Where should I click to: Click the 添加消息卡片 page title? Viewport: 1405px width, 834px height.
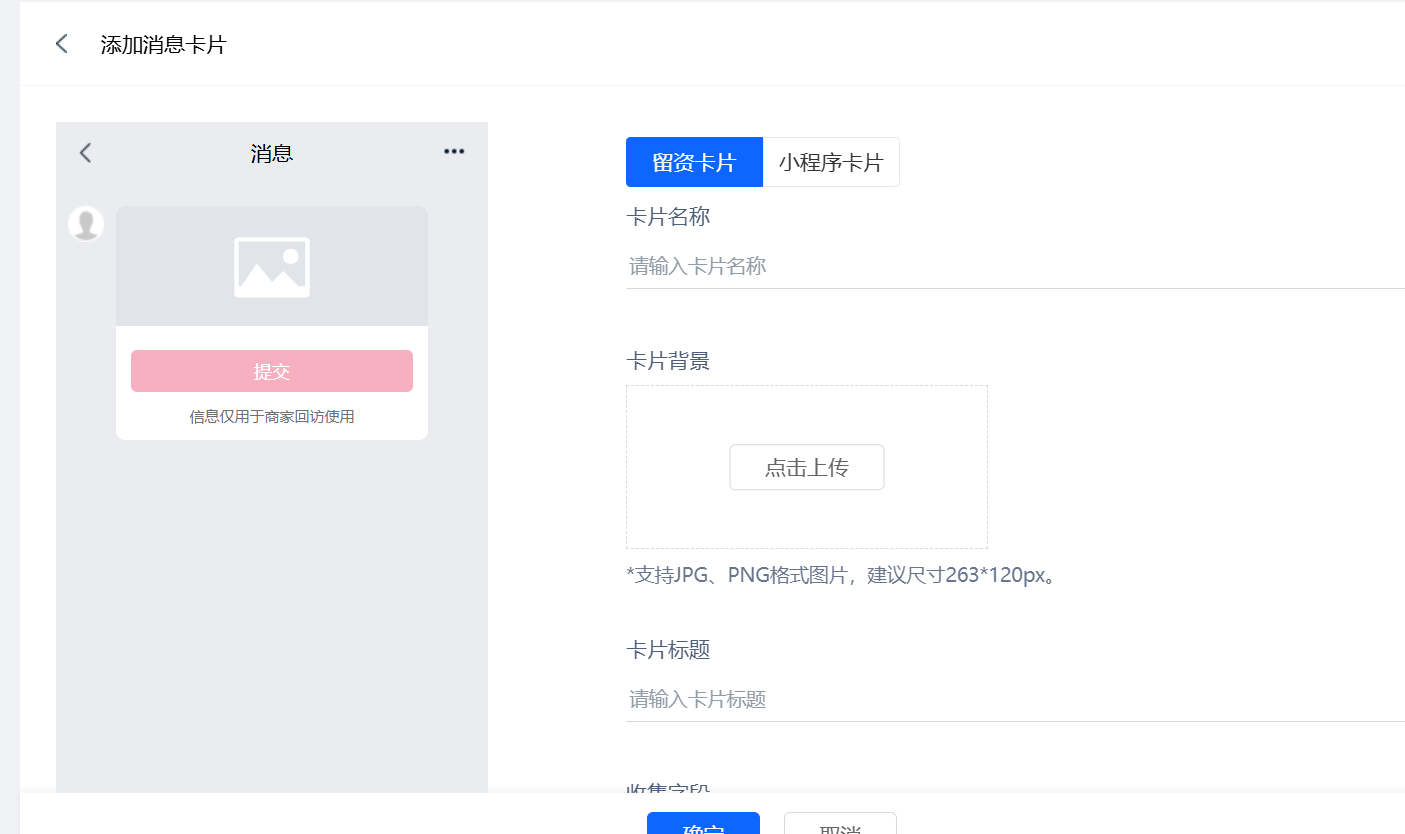click(163, 45)
